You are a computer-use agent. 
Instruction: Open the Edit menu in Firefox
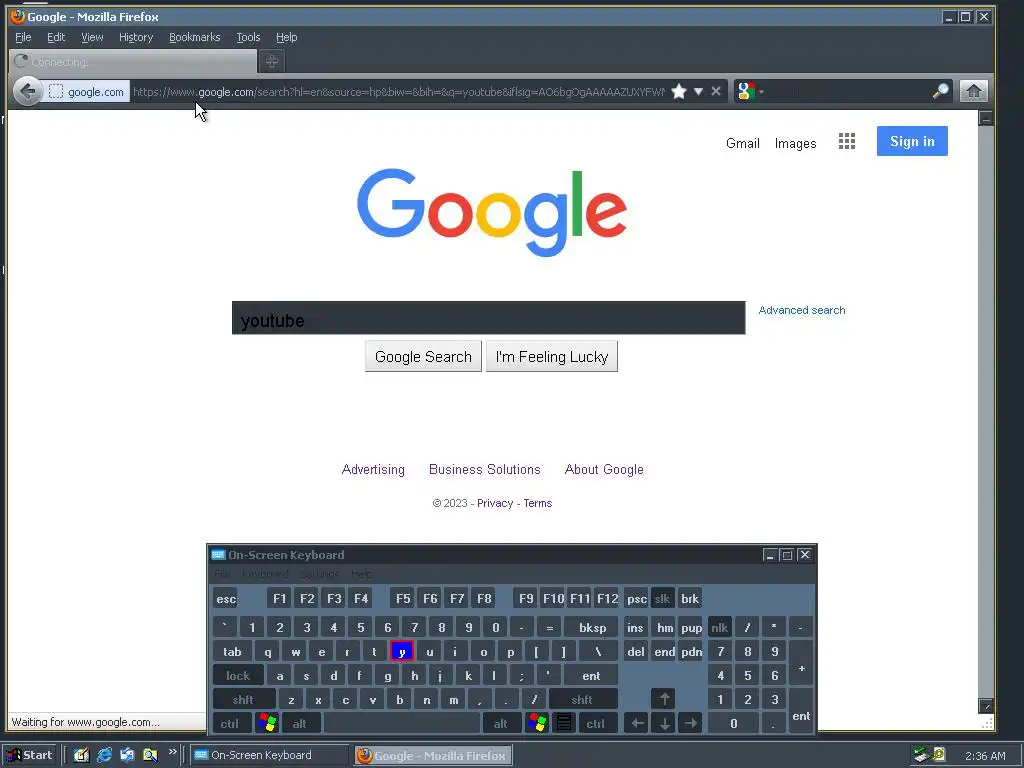[x=56, y=37]
